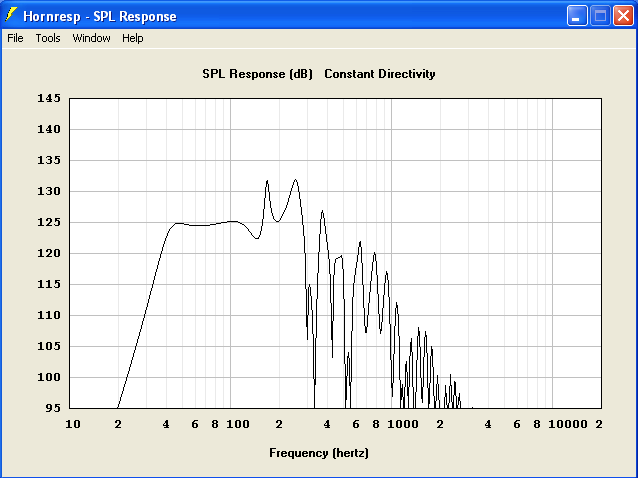
Task: Click the 110 dB axis value
Action: [49, 315]
